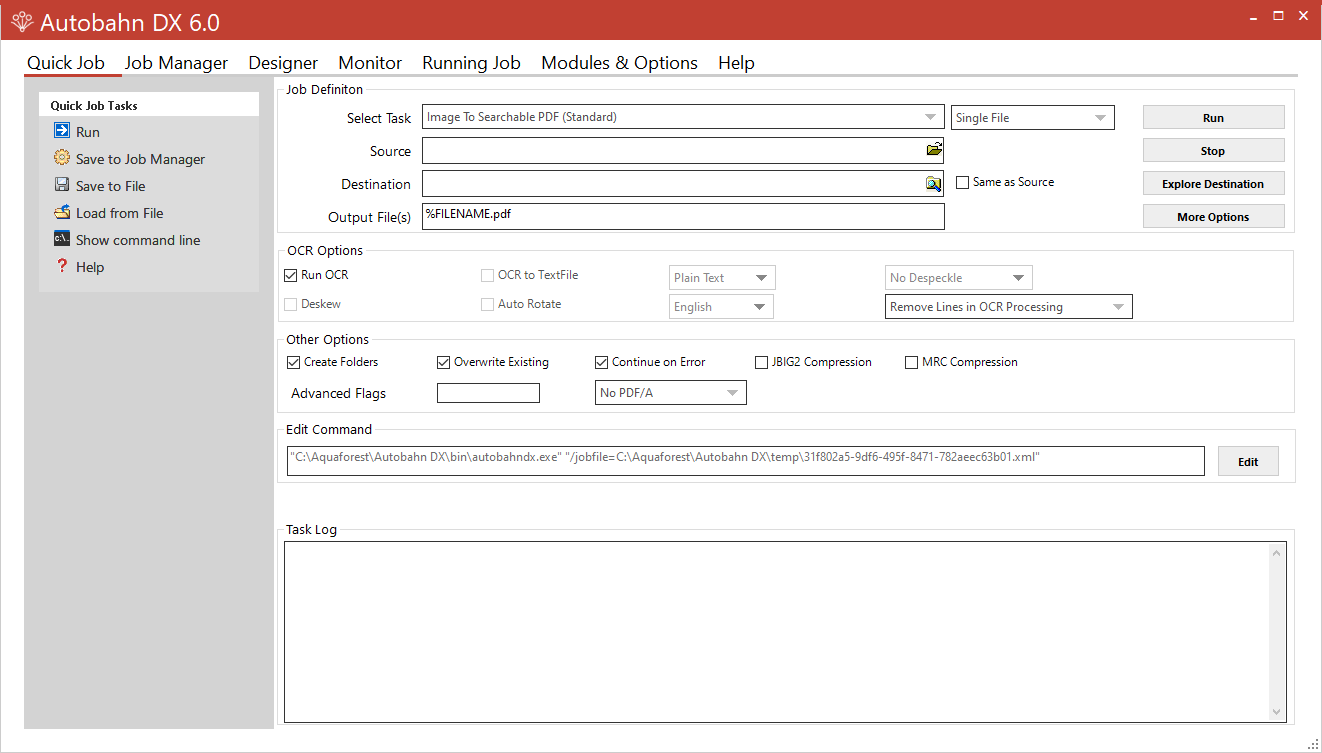Click the Save to File icon
This screenshot has height=753, width=1322.
(62, 185)
